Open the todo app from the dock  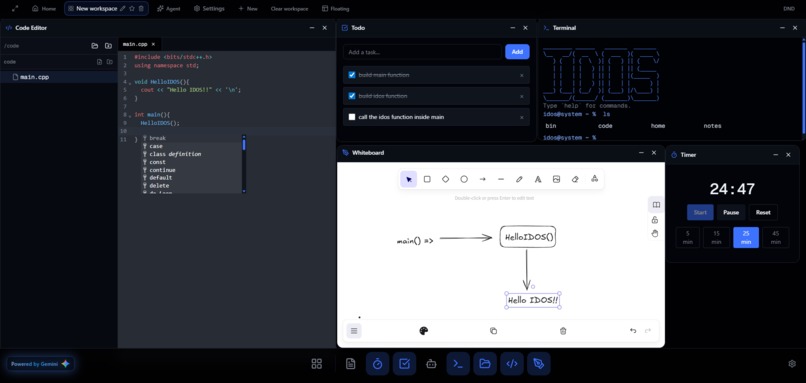coord(405,364)
